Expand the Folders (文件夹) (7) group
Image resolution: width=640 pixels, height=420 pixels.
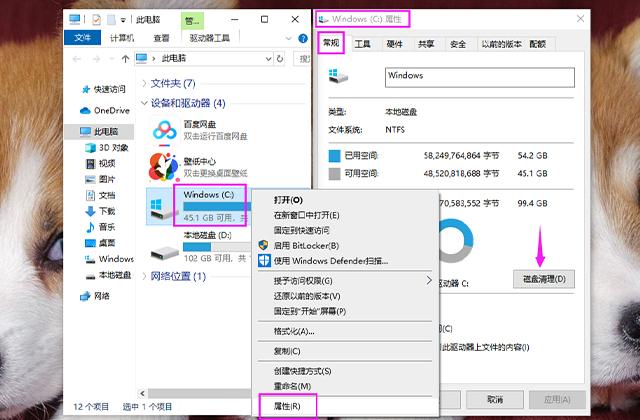(x=144, y=83)
